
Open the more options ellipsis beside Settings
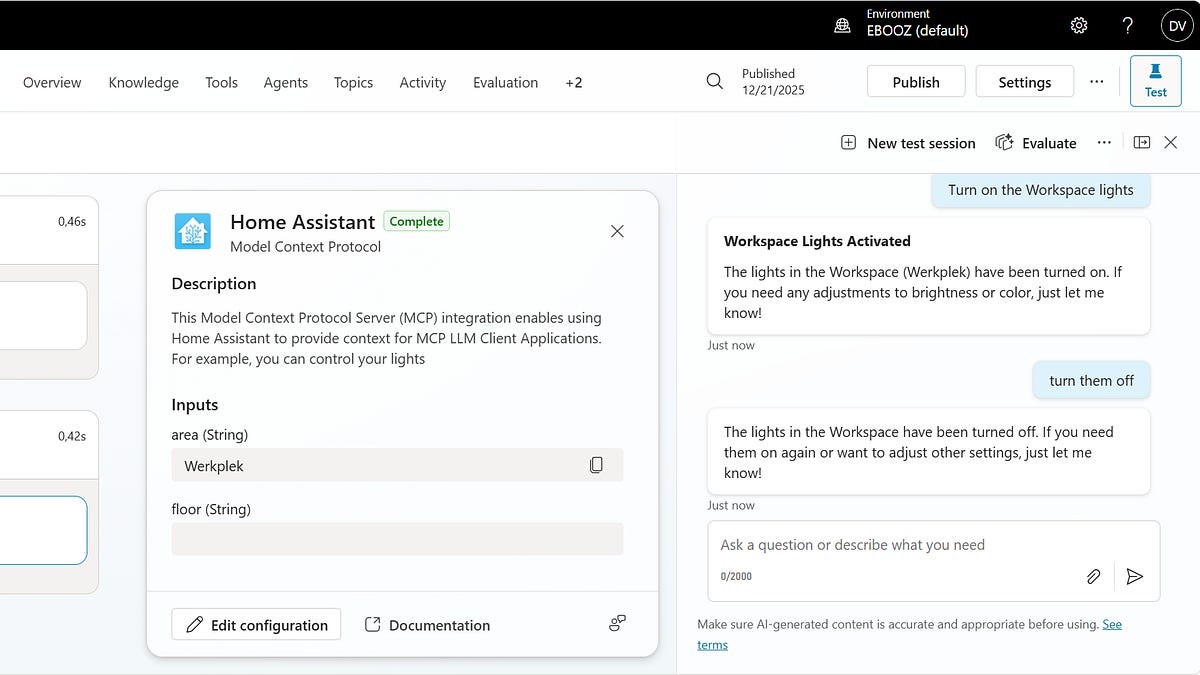pyautogui.click(x=1097, y=82)
